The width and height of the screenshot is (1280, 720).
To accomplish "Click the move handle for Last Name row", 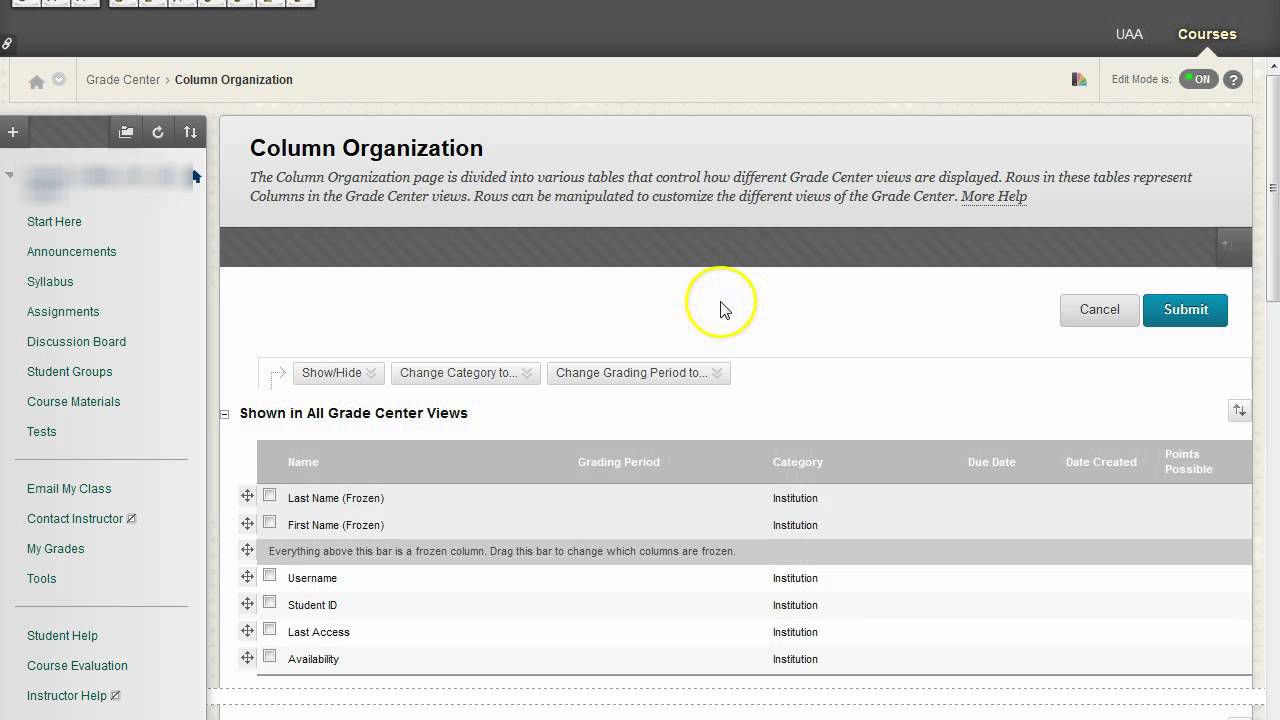I will click(x=247, y=496).
